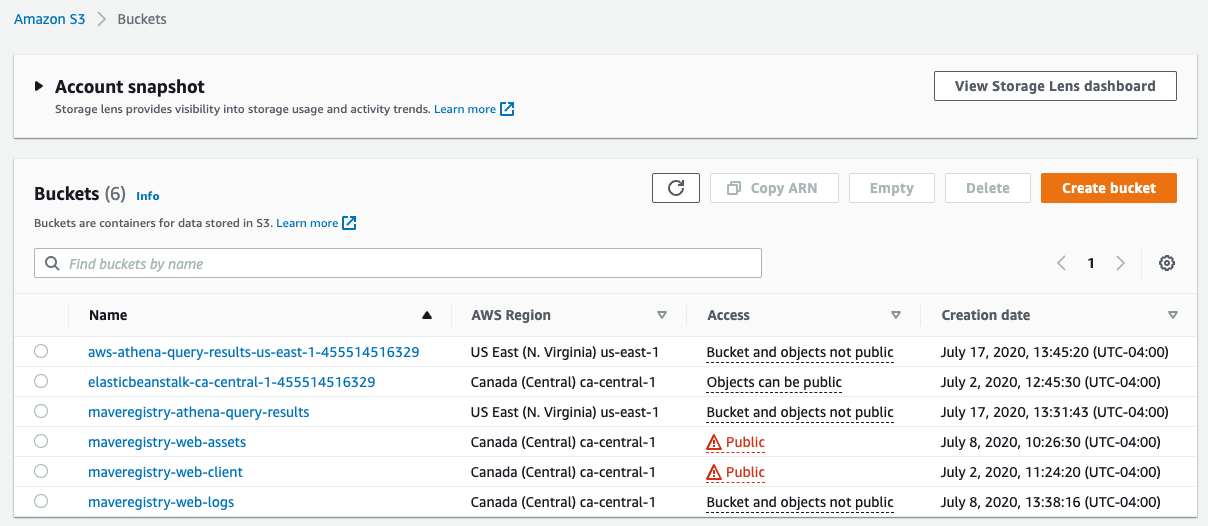Sort by Access column arrow
This screenshot has height=526, width=1208.
[x=895, y=315]
